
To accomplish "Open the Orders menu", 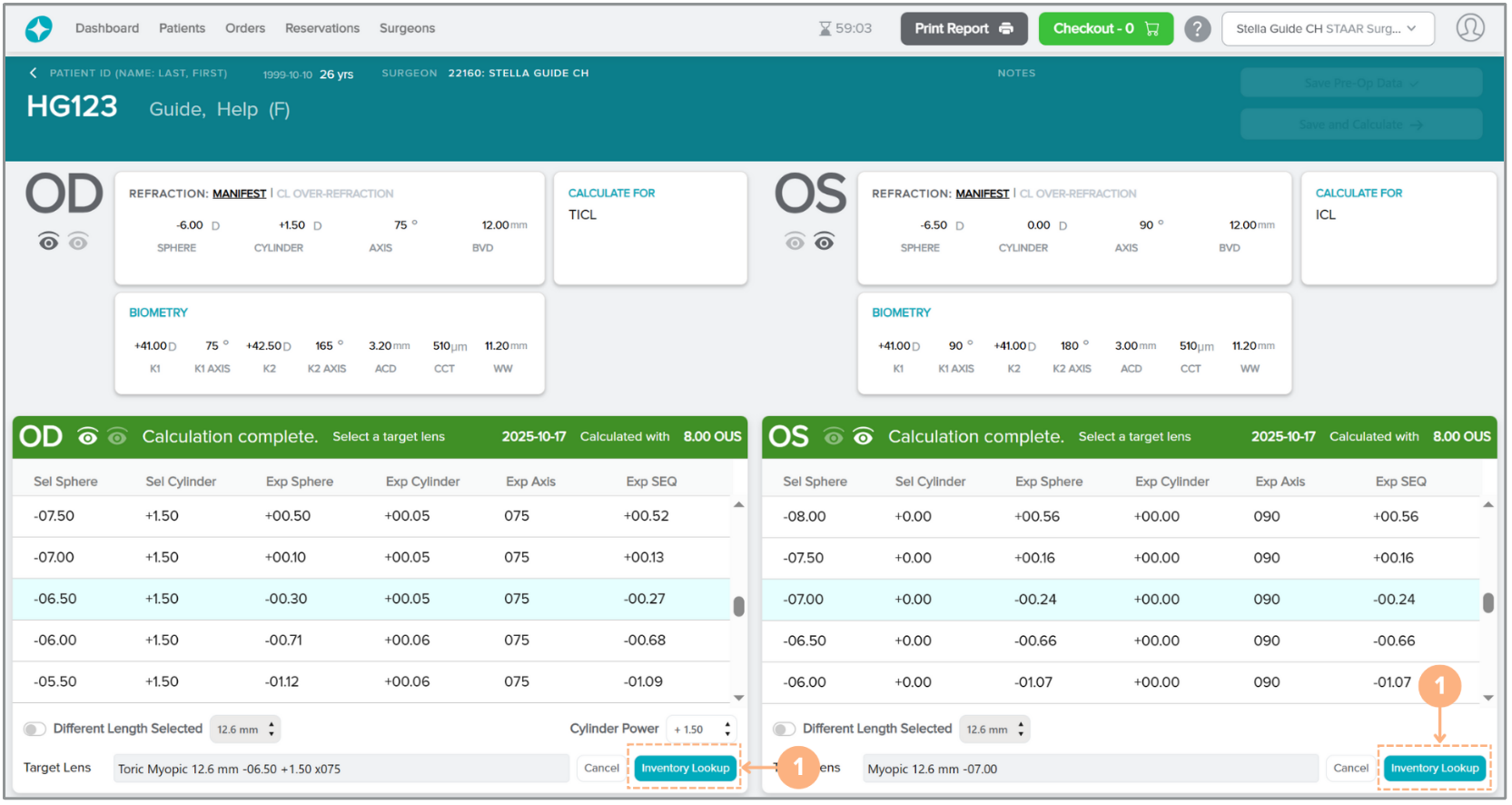I will pyautogui.click(x=245, y=28).
